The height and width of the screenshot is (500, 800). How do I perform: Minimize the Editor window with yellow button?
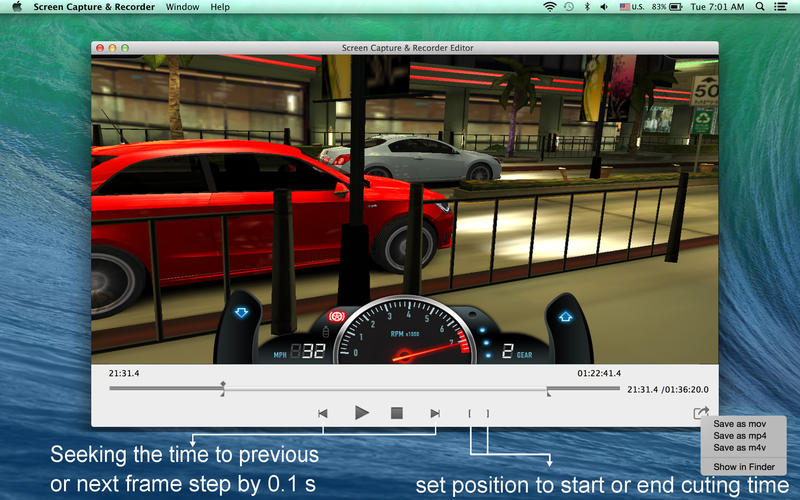click(112, 48)
